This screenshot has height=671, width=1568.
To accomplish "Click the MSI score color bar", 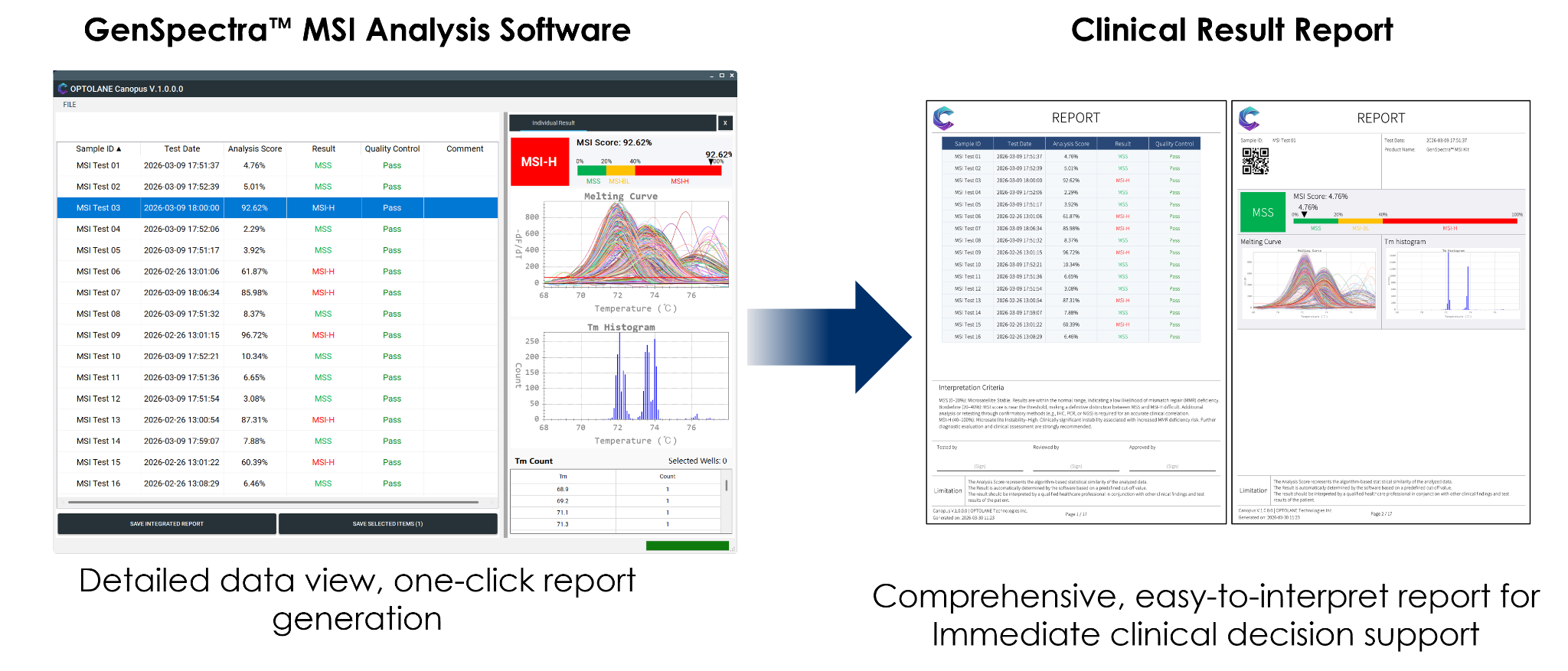I will (649, 171).
